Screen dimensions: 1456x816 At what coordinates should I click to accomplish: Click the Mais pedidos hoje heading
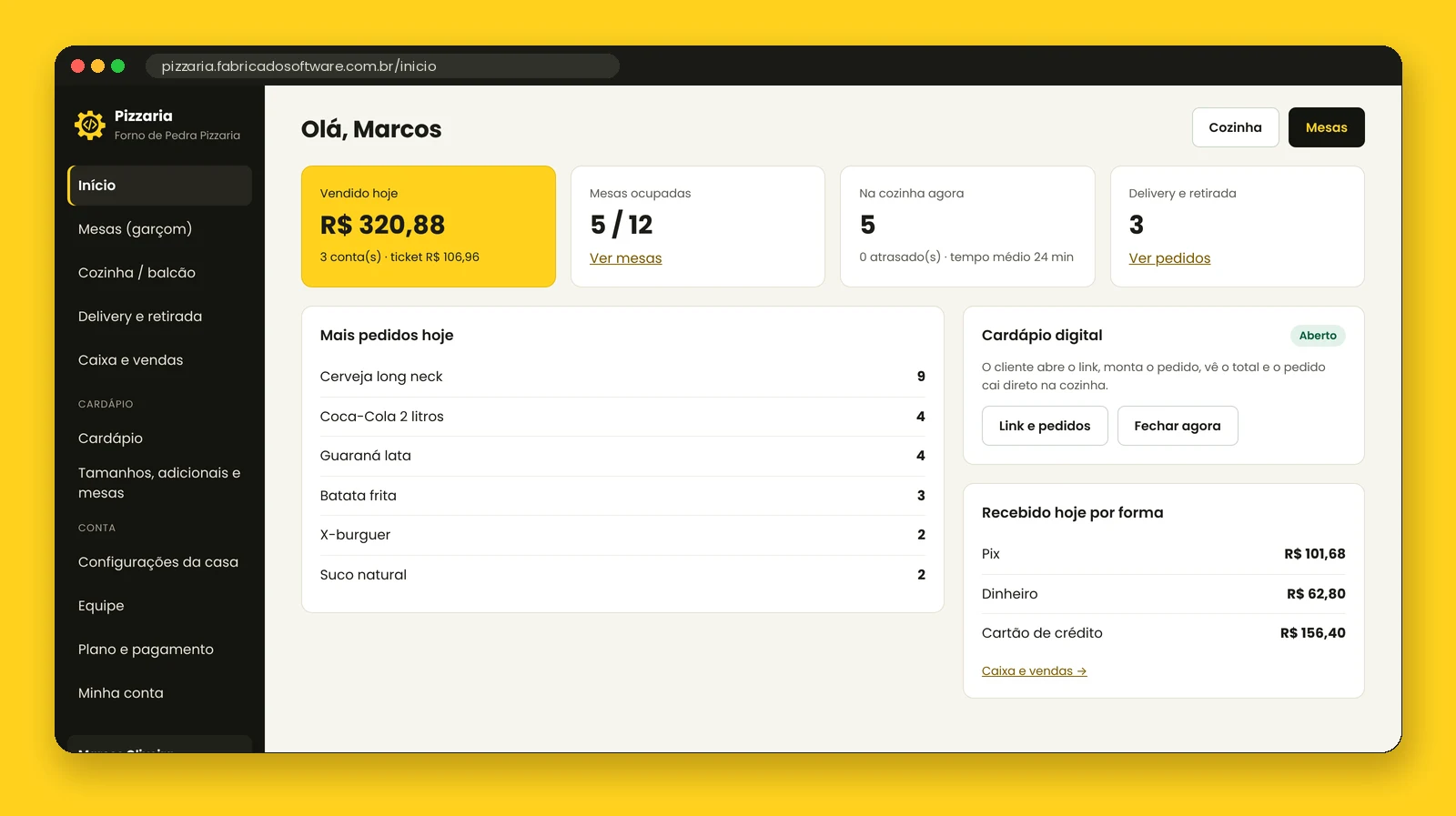pyautogui.click(x=387, y=336)
